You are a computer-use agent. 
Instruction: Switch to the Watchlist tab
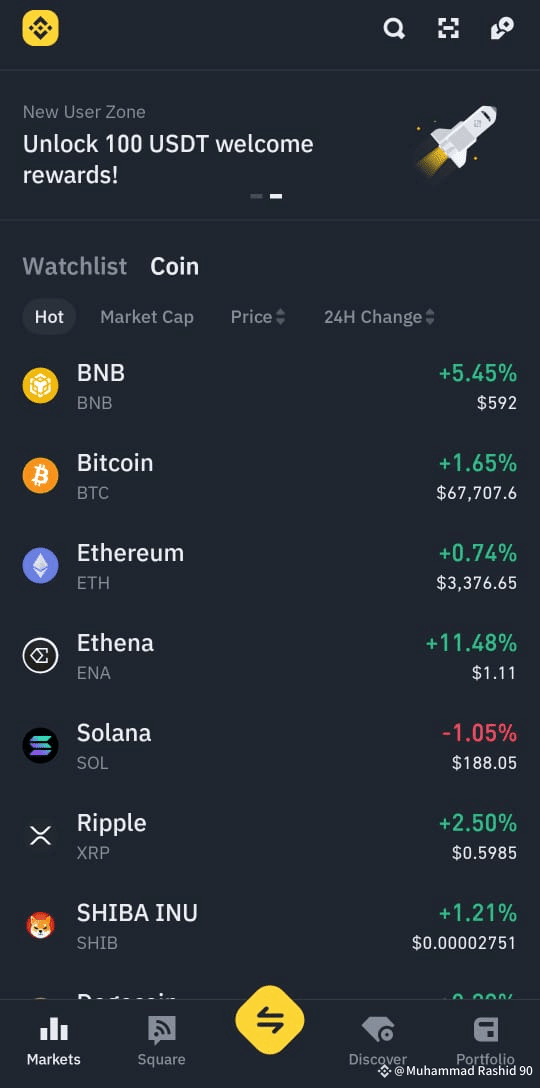coord(75,266)
